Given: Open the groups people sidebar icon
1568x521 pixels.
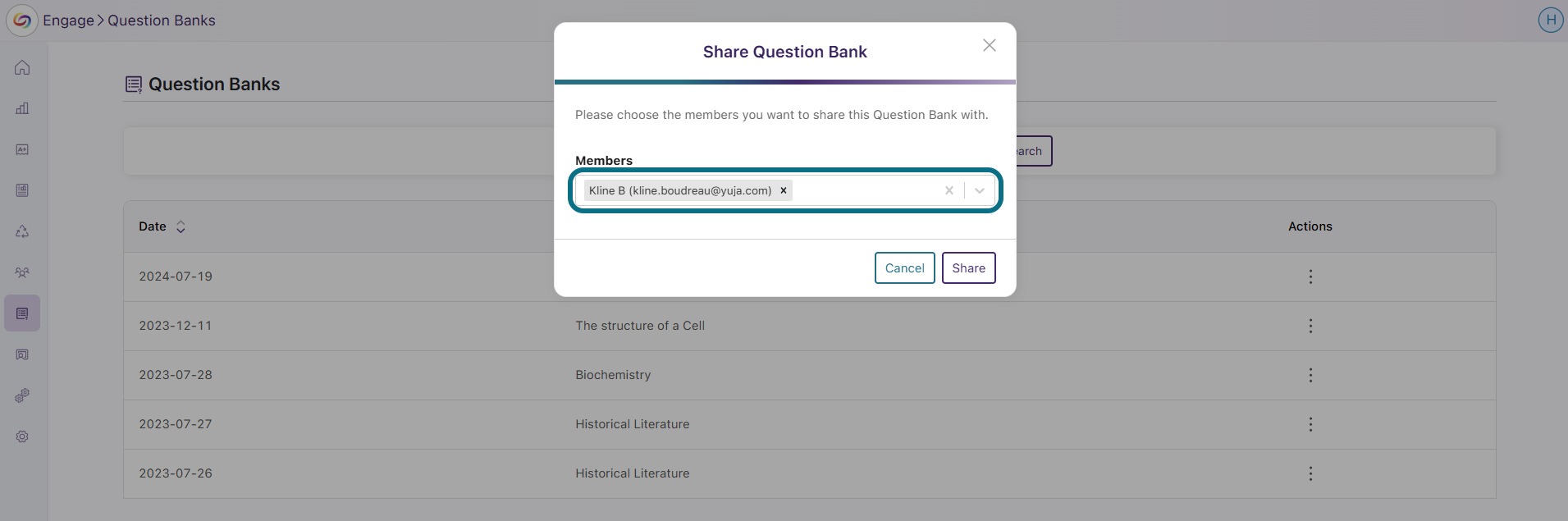Looking at the screenshot, I should click(x=22, y=272).
